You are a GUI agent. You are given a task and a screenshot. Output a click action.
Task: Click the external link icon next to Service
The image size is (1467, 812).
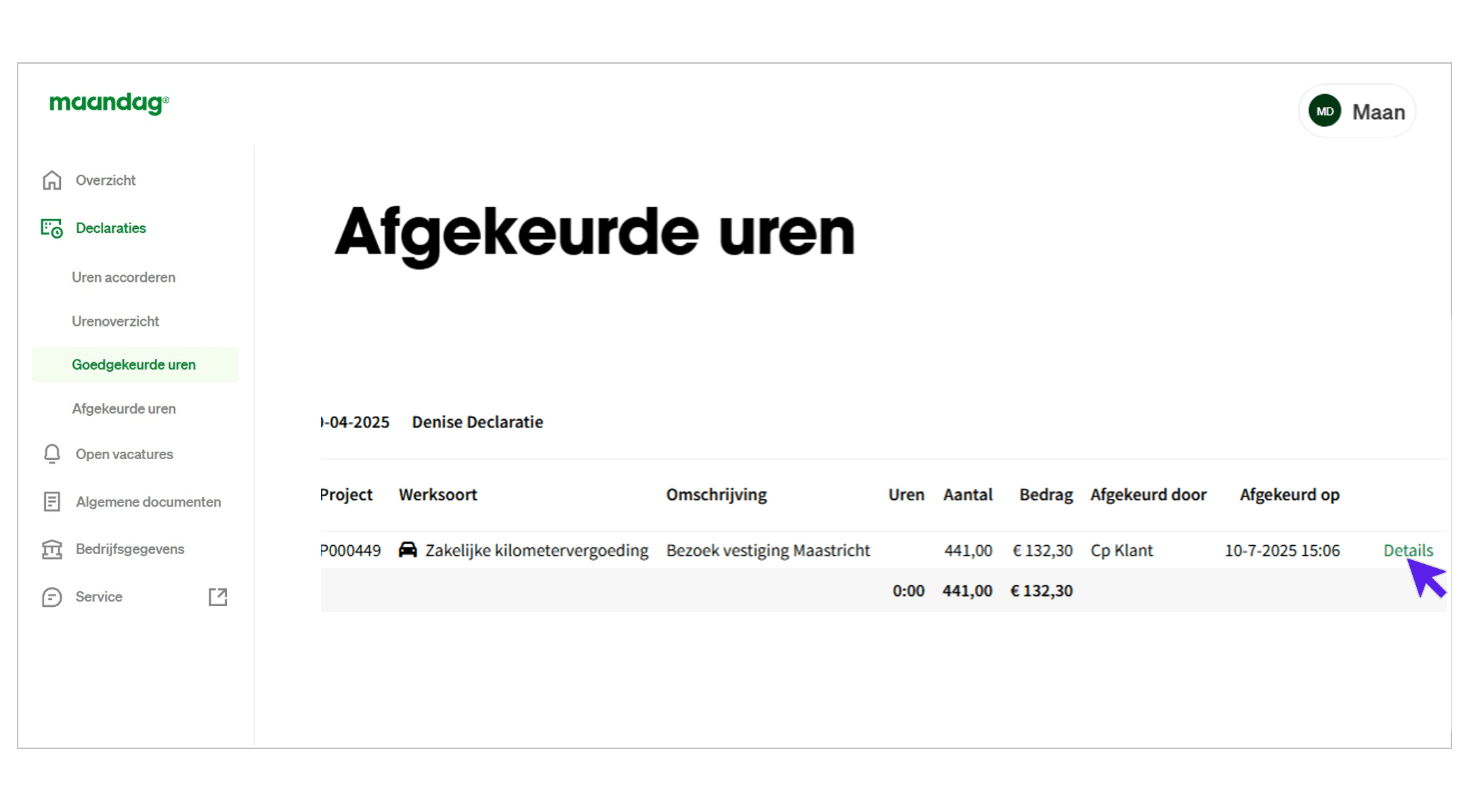click(x=217, y=597)
